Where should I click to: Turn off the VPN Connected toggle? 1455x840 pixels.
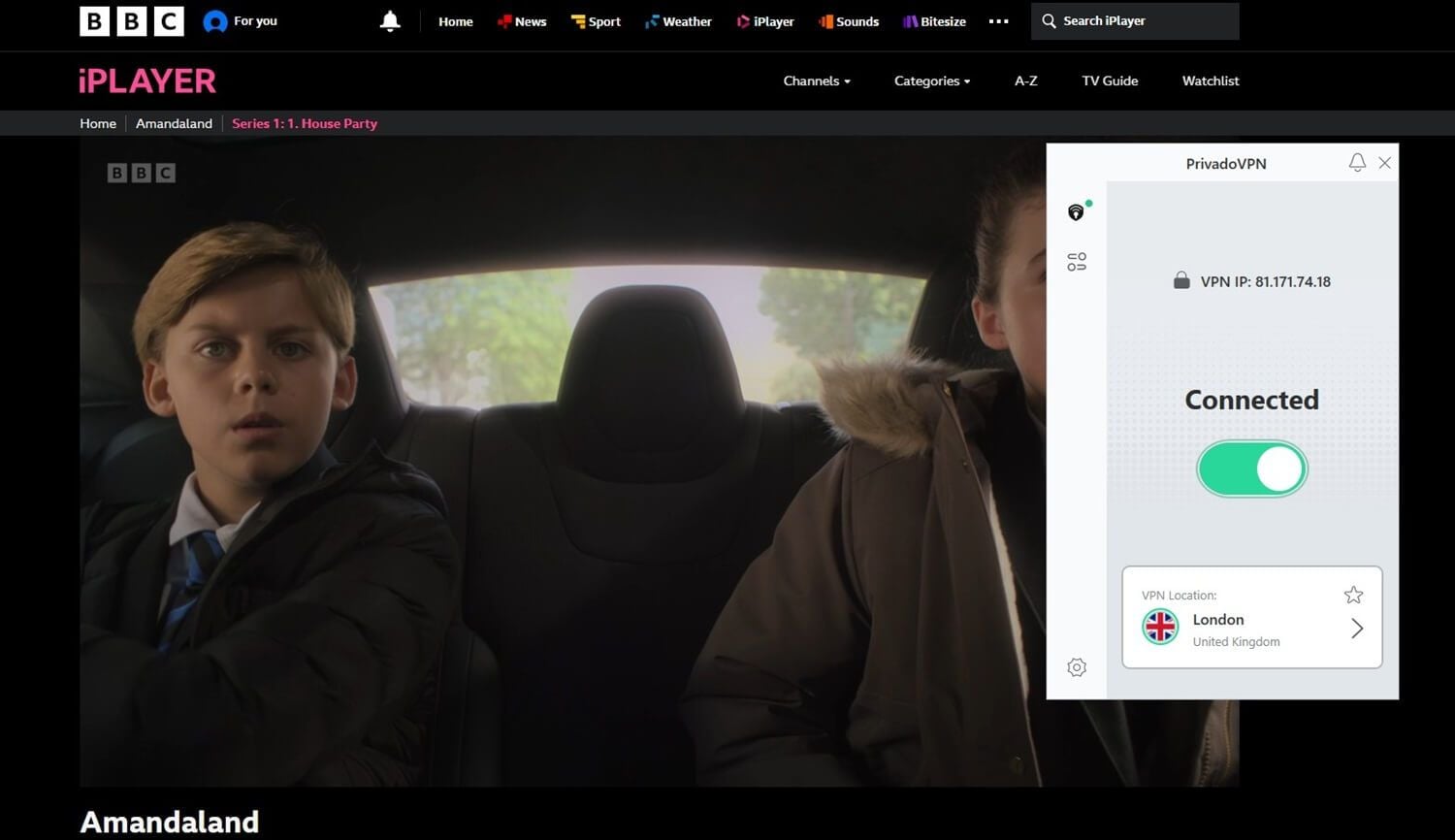click(1252, 469)
